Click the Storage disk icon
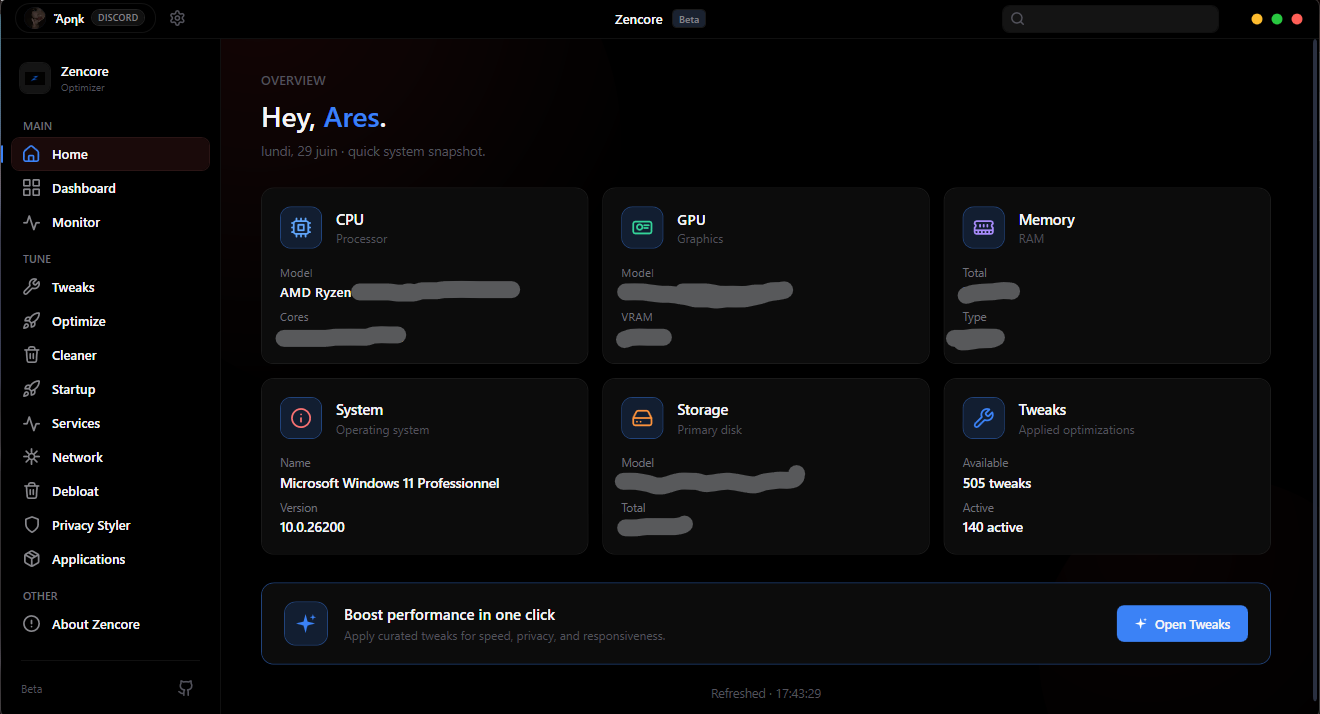This screenshot has width=1320, height=714. pyautogui.click(x=642, y=418)
